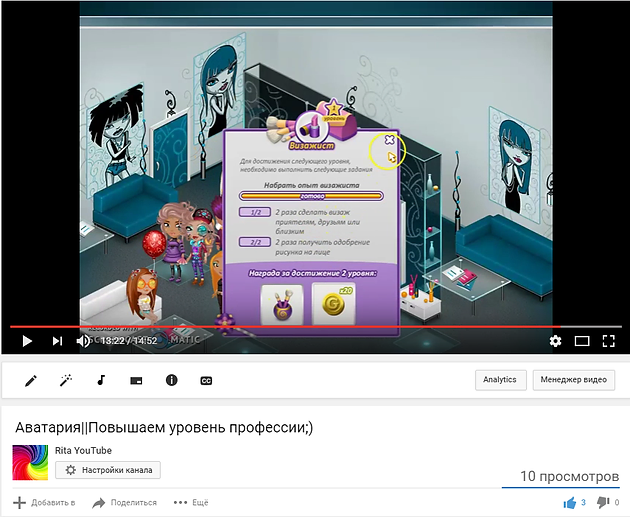Open the Analytics button
The height and width of the screenshot is (517, 630).
point(500,380)
